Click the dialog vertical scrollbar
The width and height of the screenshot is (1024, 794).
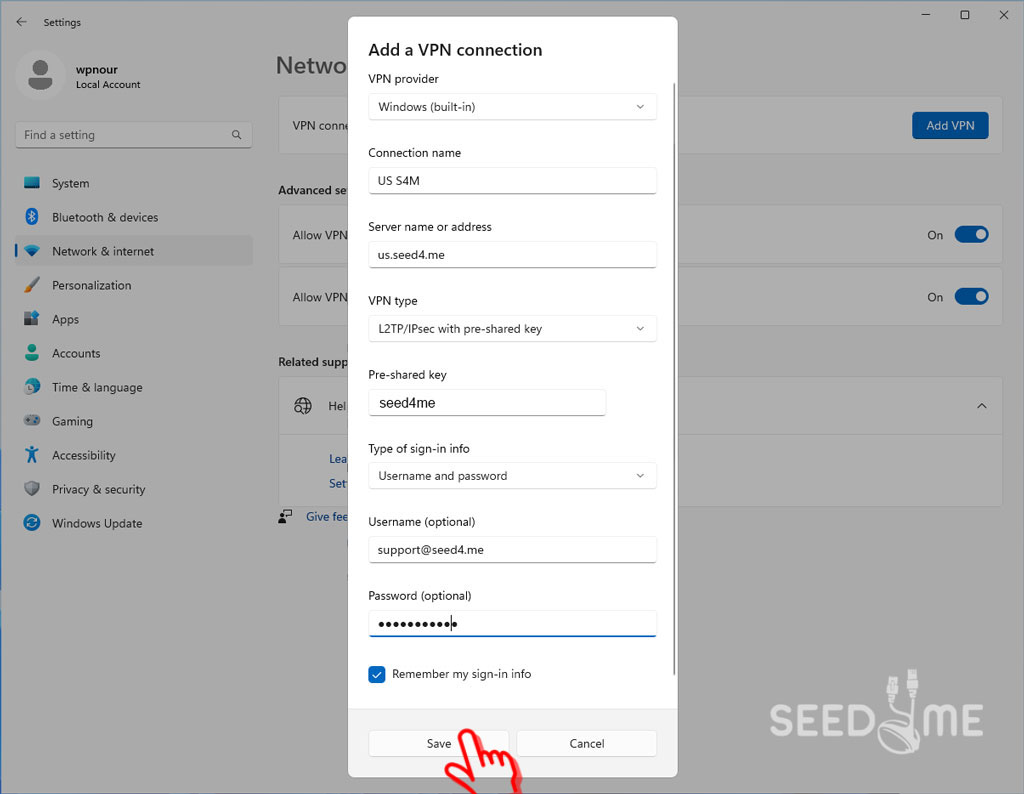coord(674,379)
